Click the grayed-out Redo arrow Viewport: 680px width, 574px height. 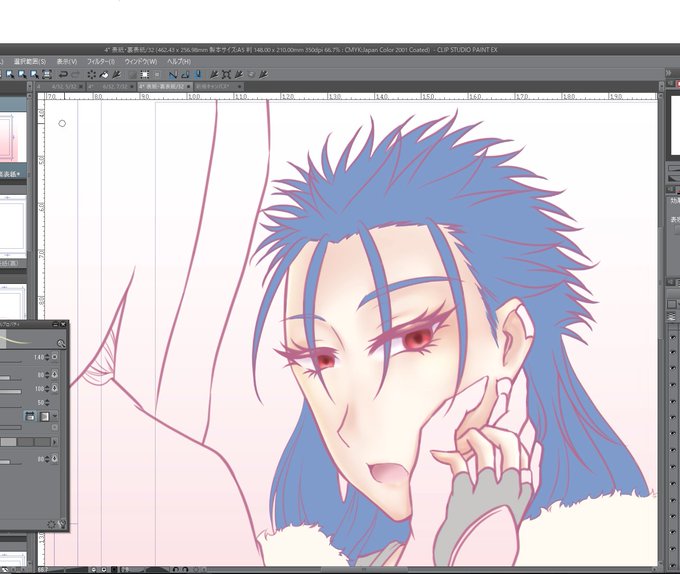click(75, 75)
